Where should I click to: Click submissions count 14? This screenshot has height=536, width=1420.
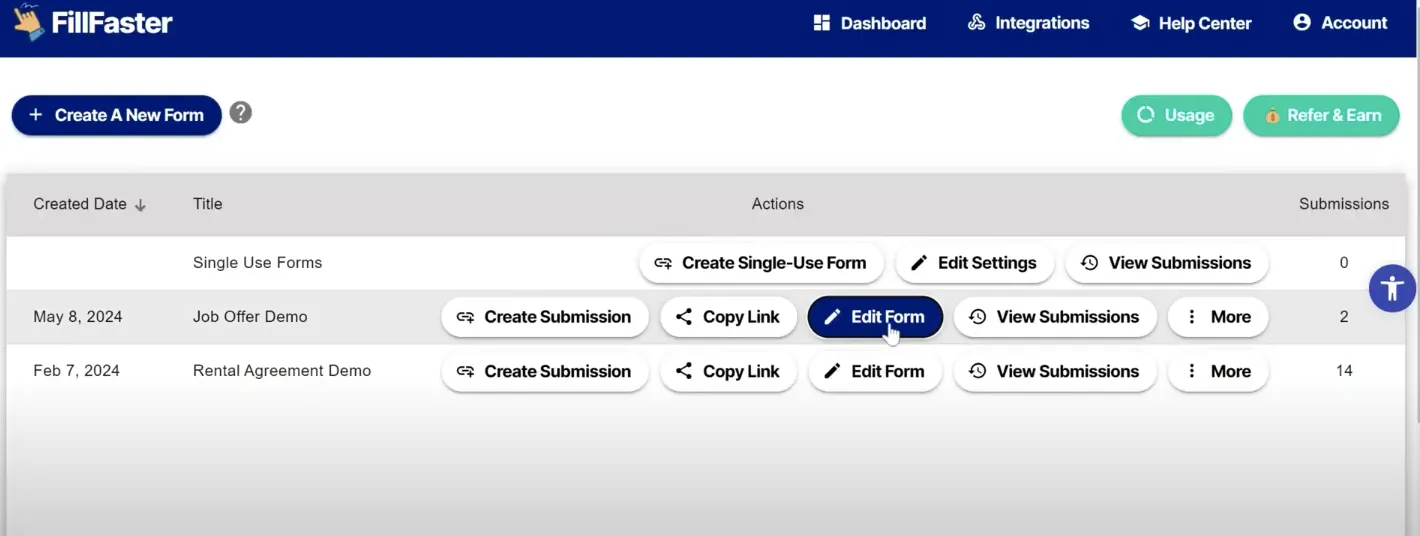1344,371
